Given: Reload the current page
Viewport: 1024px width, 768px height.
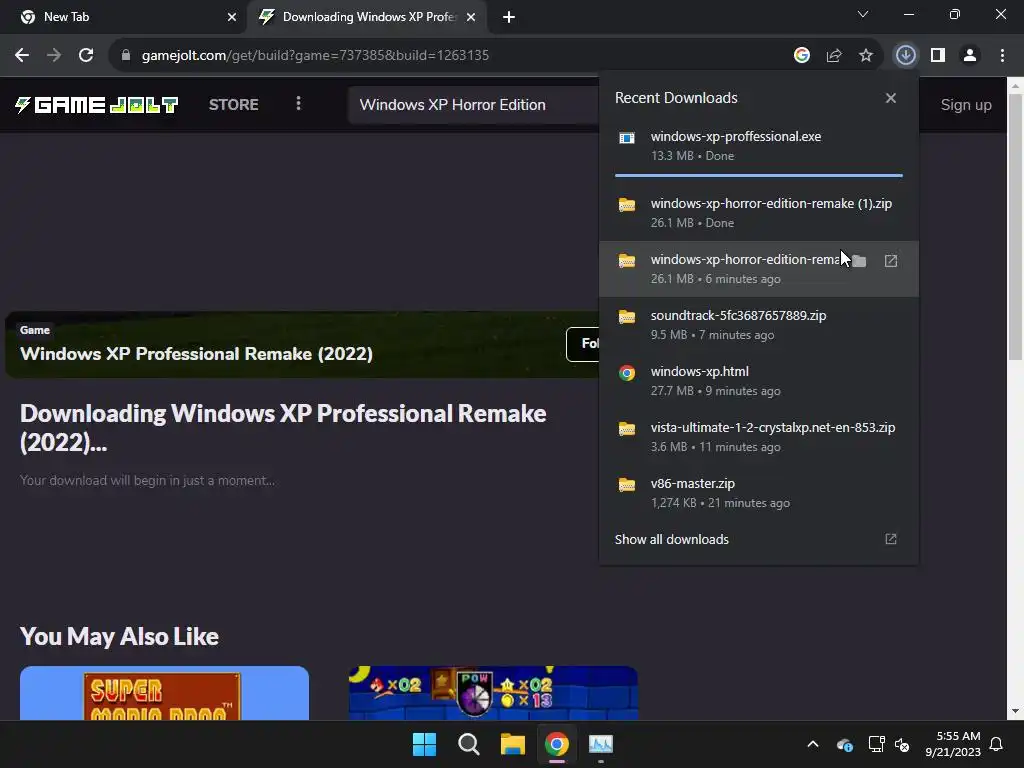Looking at the screenshot, I should pos(86,56).
